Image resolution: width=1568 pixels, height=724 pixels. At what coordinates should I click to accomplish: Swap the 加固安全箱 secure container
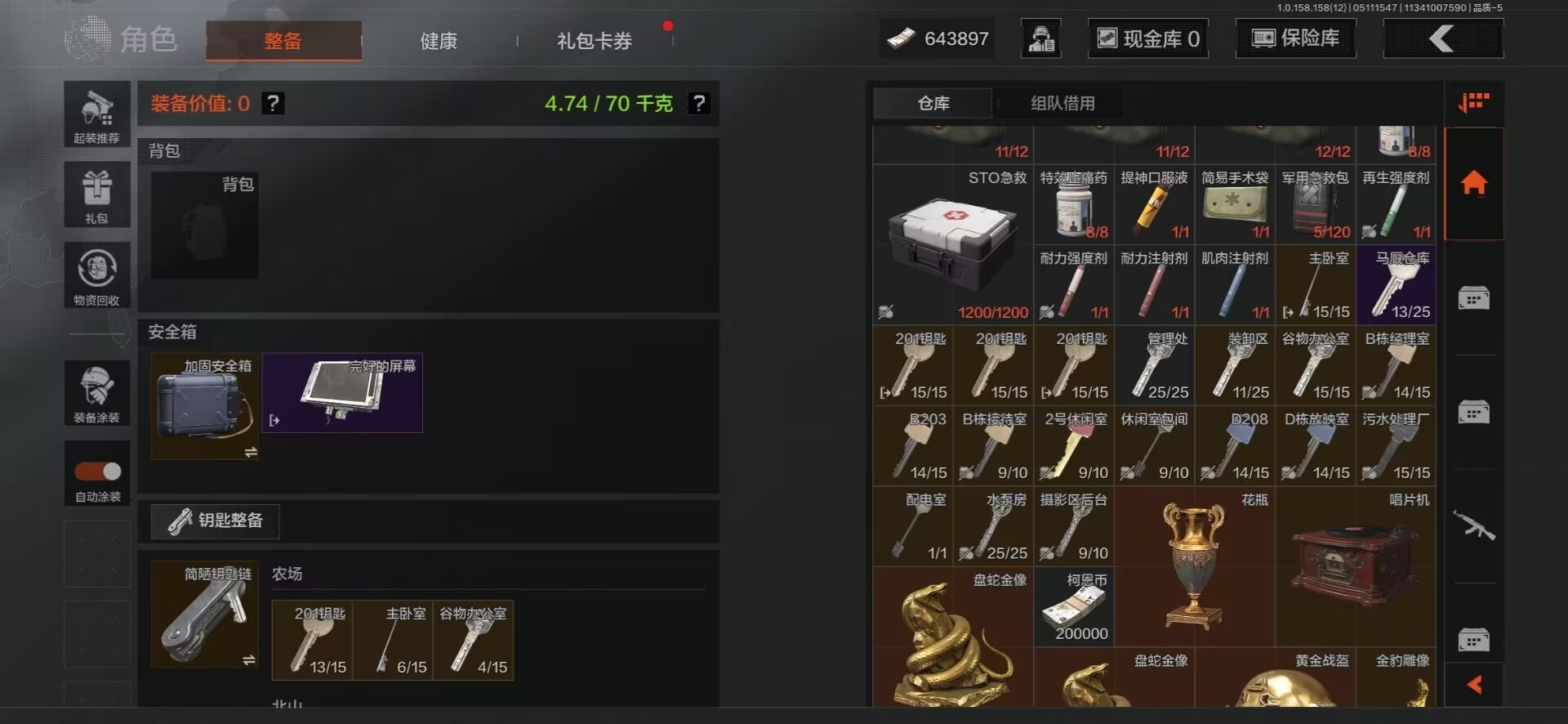[251, 452]
